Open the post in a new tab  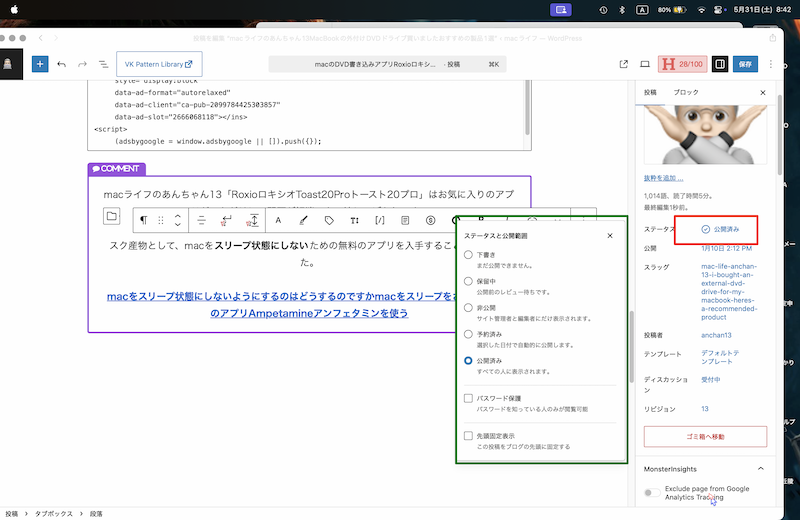(x=623, y=64)
